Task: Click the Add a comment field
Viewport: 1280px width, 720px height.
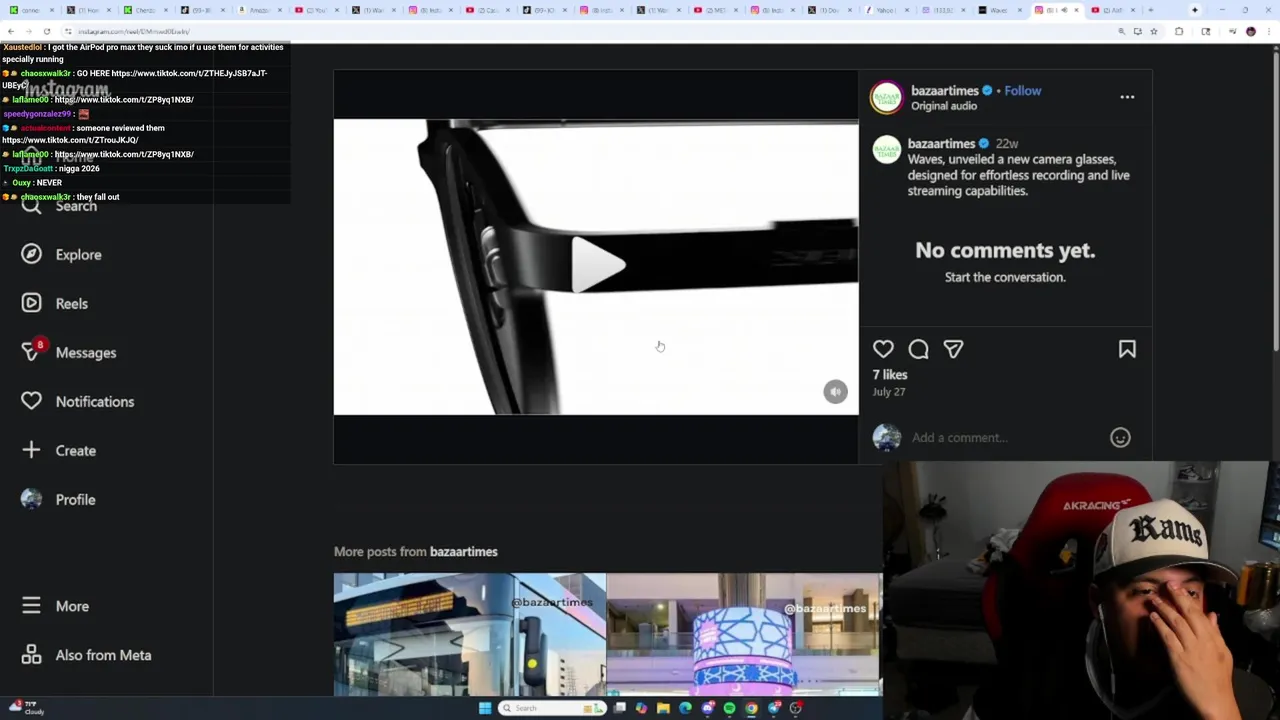Action: tap(1008, 437)
